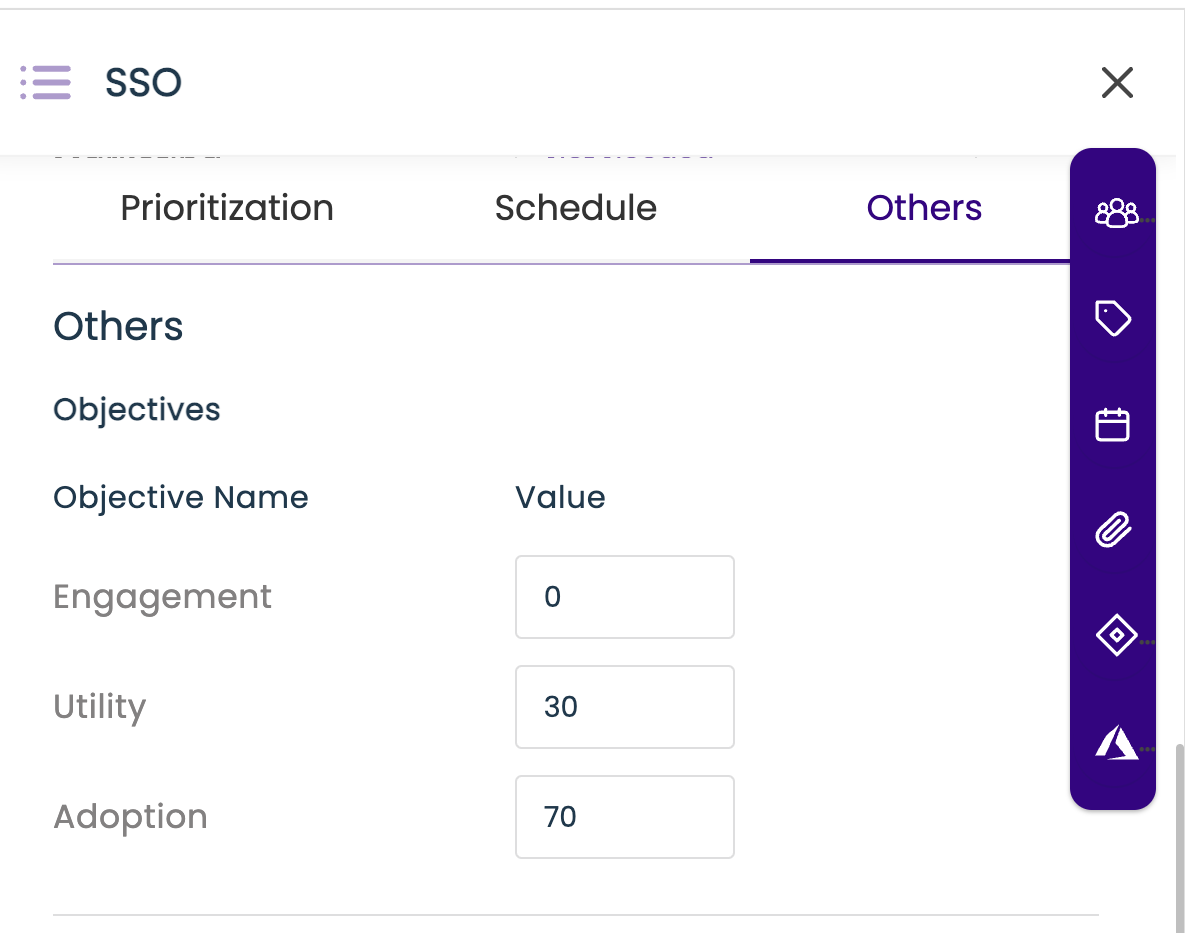Click the SSO title text
The width and height of the screenshot is (1185, 933).
[x=143, y=82]
